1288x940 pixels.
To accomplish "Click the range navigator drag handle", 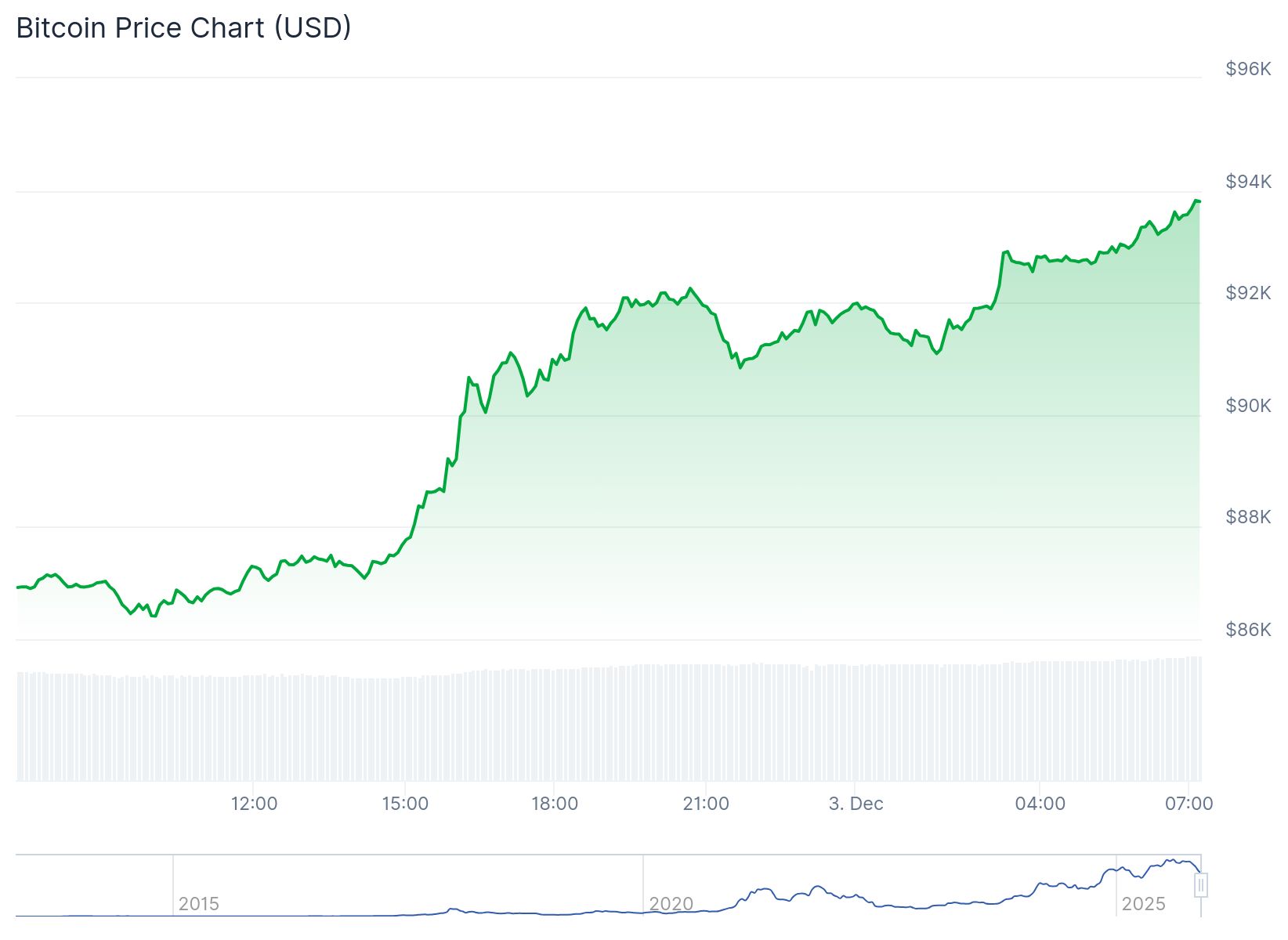I will point(1201,885).
